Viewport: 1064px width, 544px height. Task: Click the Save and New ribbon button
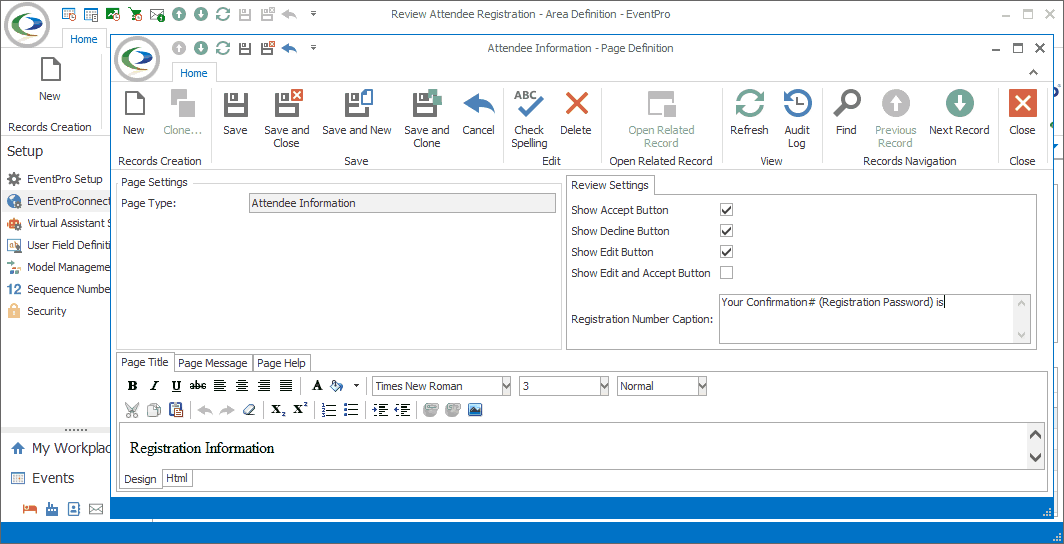[x=357, y=113]
